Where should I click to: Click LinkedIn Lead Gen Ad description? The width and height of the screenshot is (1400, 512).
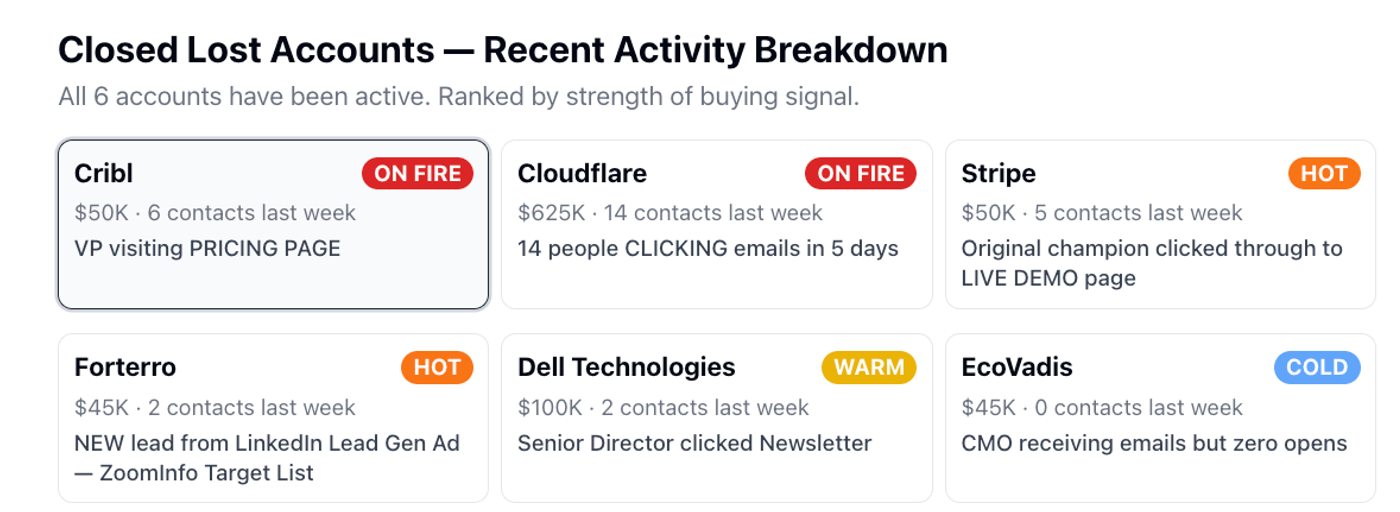point(267,458)
